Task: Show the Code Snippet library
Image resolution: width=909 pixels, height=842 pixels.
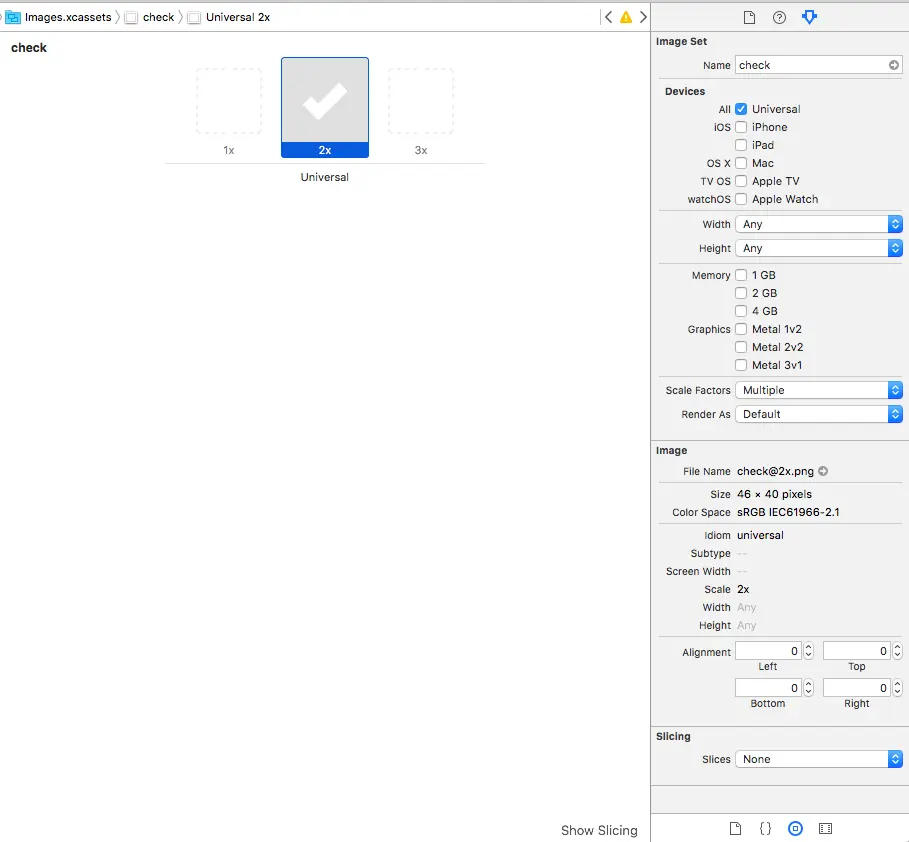Action: click(x=765, y=828)
